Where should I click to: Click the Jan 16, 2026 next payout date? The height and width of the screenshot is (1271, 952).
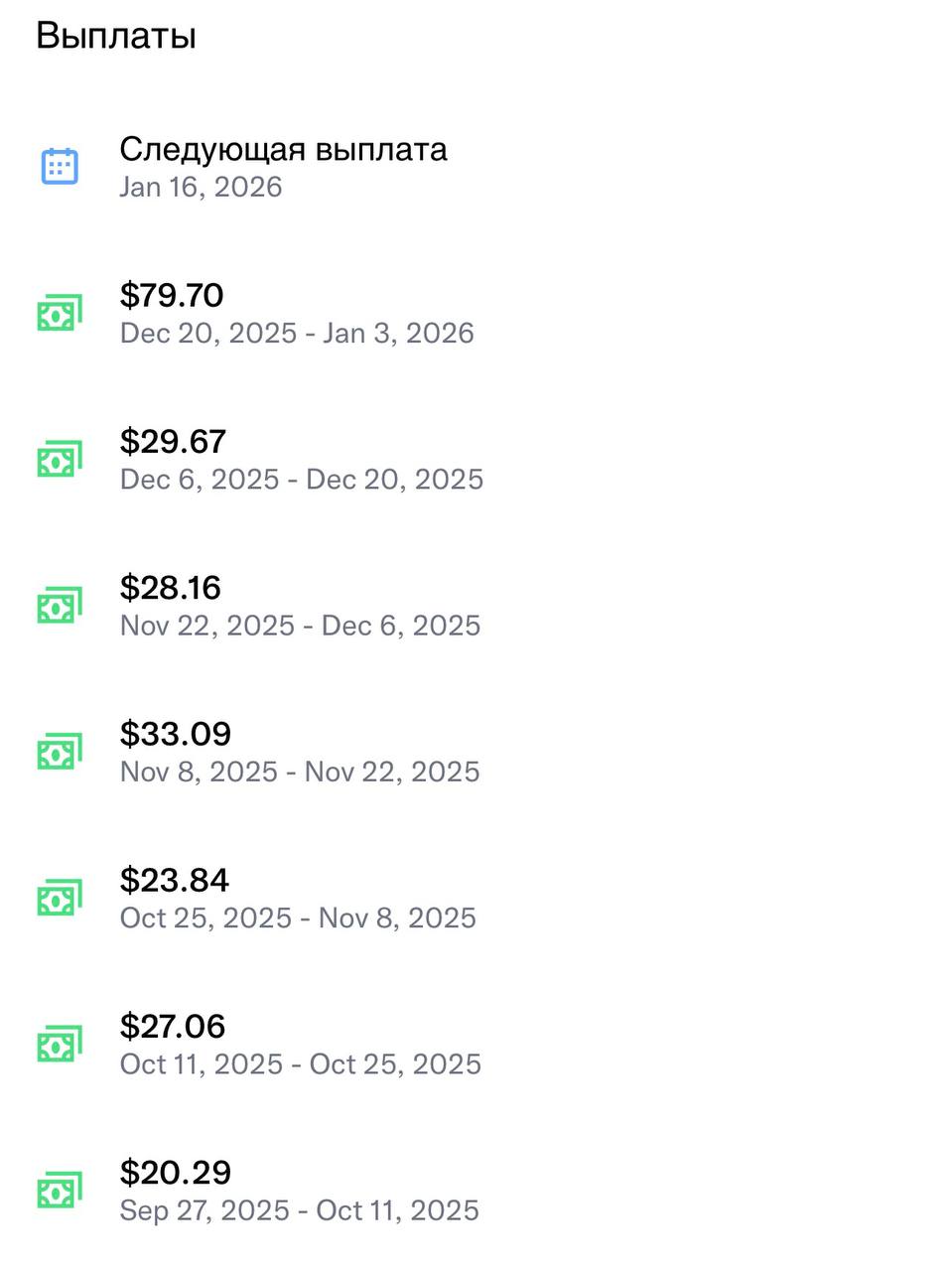tap(201, 188)
